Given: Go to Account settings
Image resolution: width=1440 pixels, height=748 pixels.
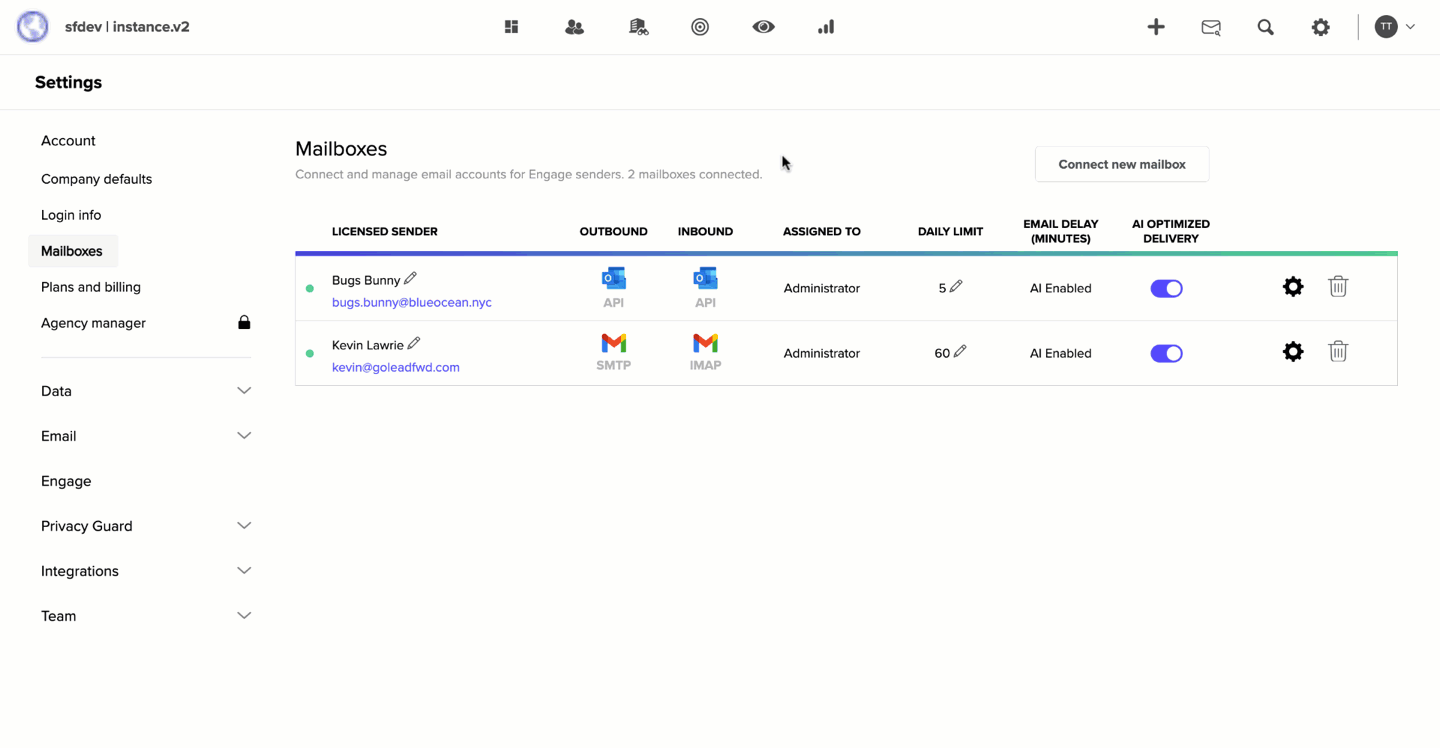Looking at the screenshot, I should (x=68, y=141).
